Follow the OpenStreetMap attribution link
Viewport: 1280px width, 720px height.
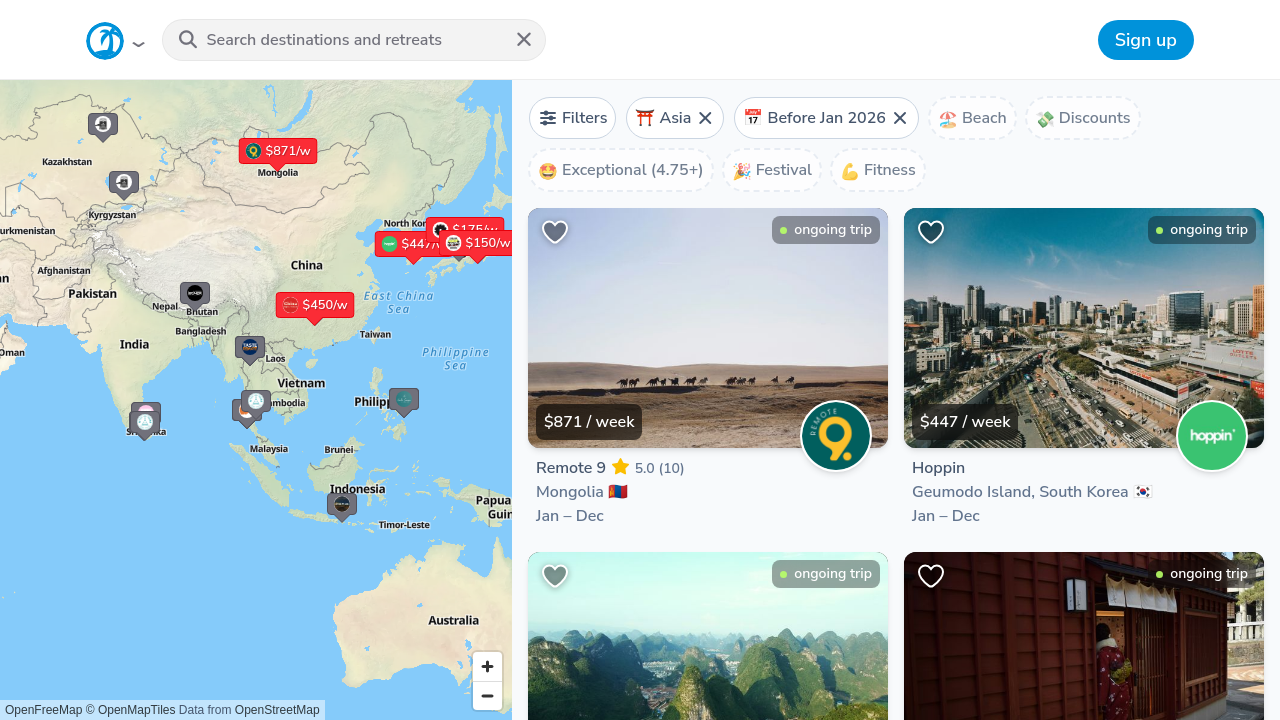click(x=277, y=710)
